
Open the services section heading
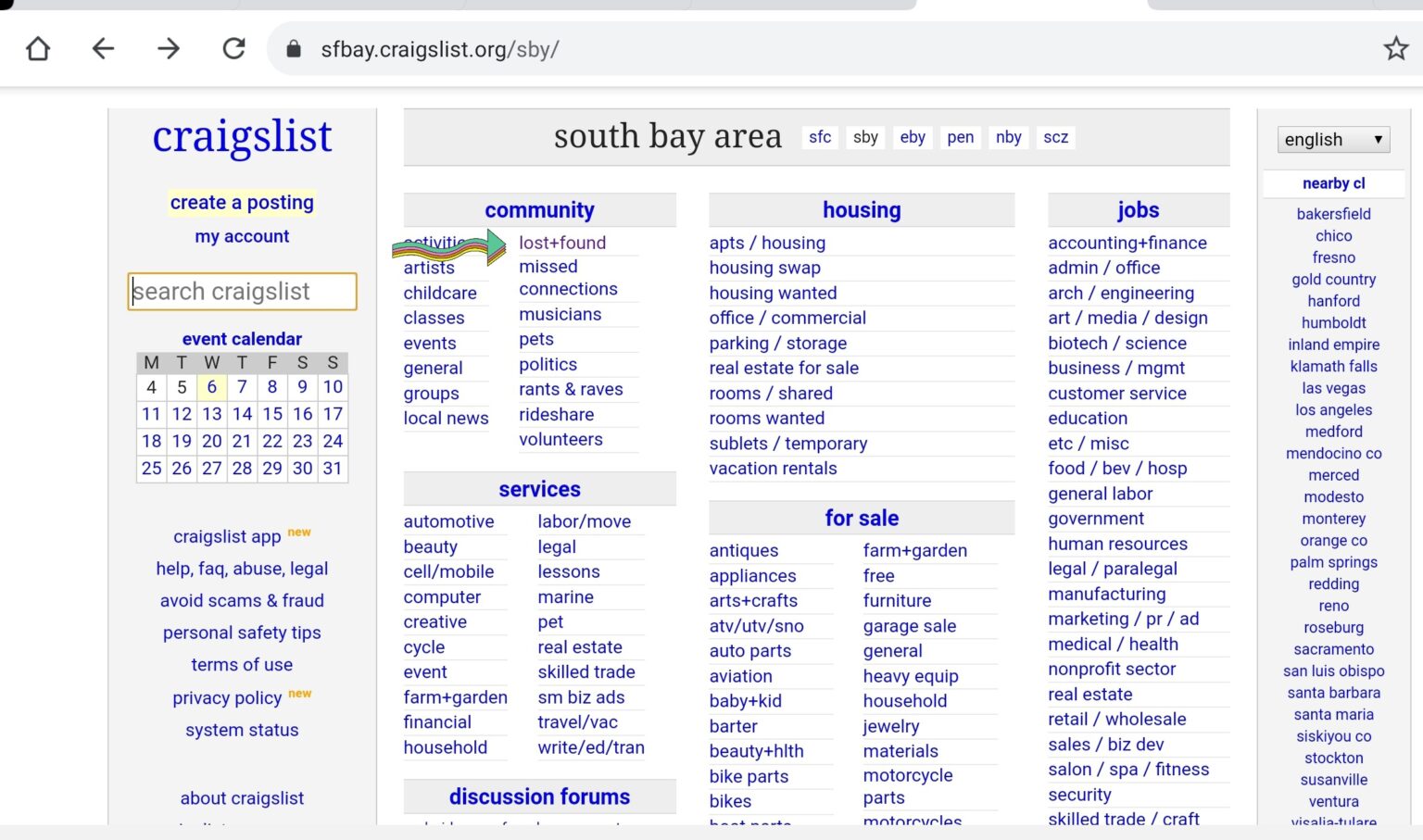coord(540,489)
